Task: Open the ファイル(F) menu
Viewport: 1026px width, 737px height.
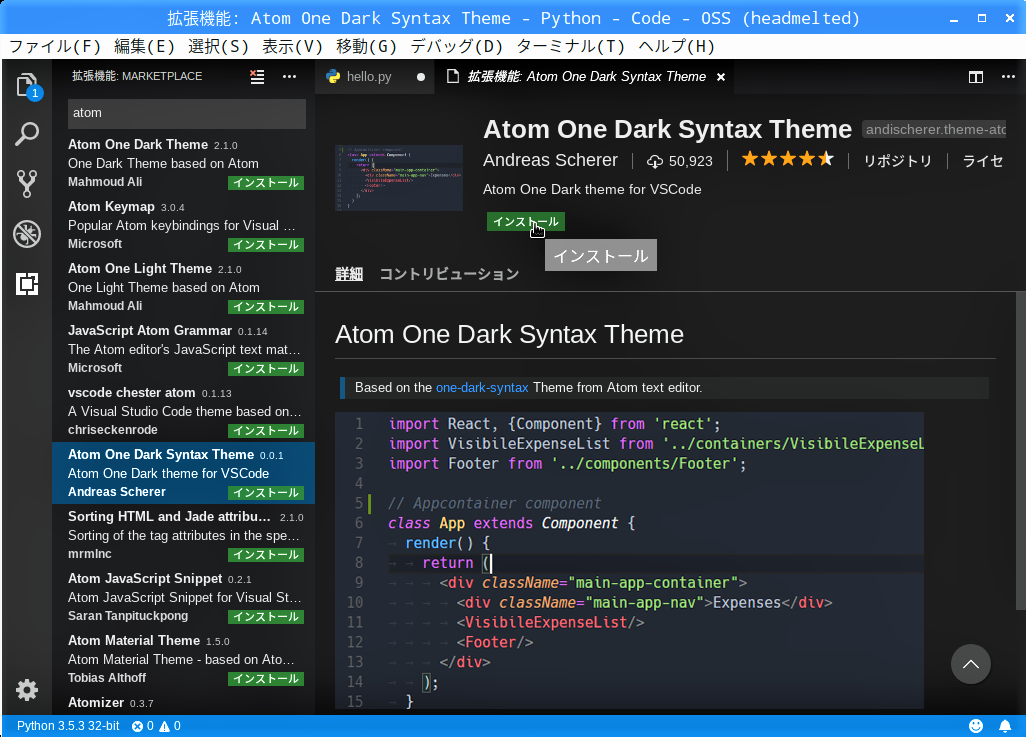Action: 55,46
